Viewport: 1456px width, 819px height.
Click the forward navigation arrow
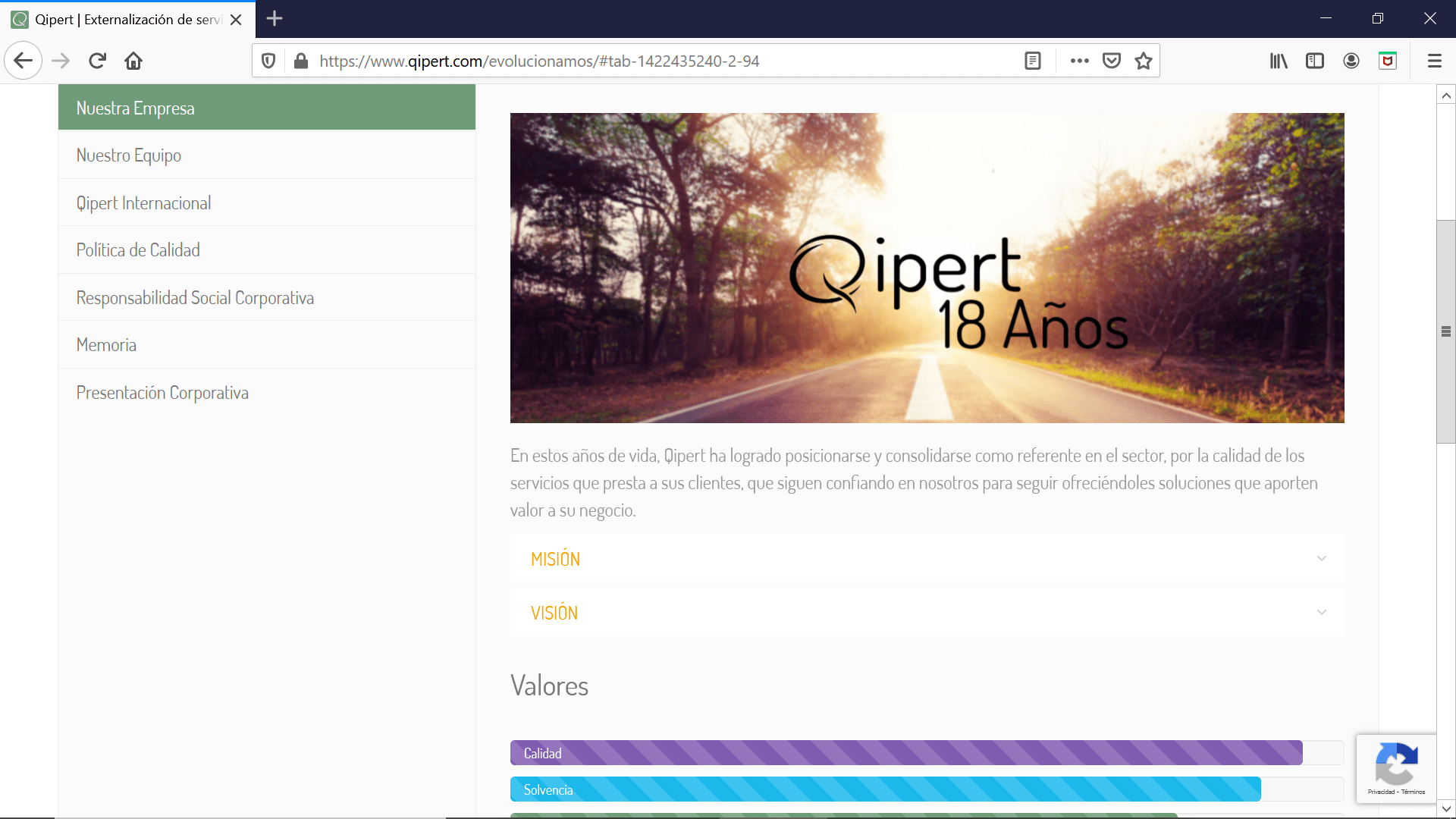pyautogui.click(x=61, y=61)
